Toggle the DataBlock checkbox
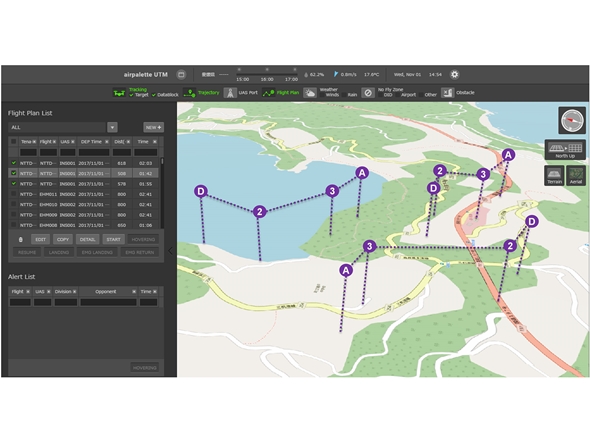The width and height of the screenshot is (590, 442). (x=154, y=95)
